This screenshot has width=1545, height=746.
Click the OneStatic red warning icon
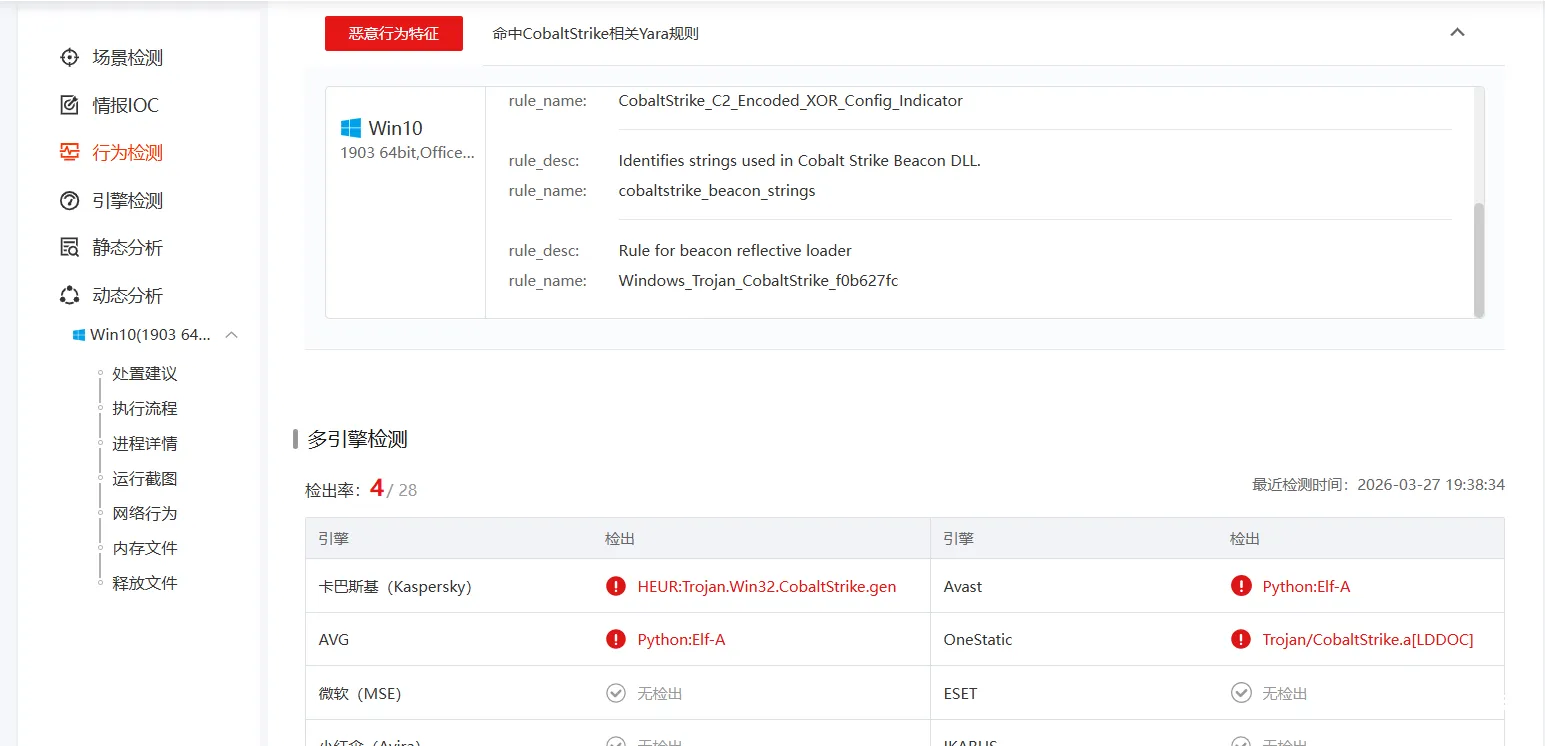tap(1241, 640)
